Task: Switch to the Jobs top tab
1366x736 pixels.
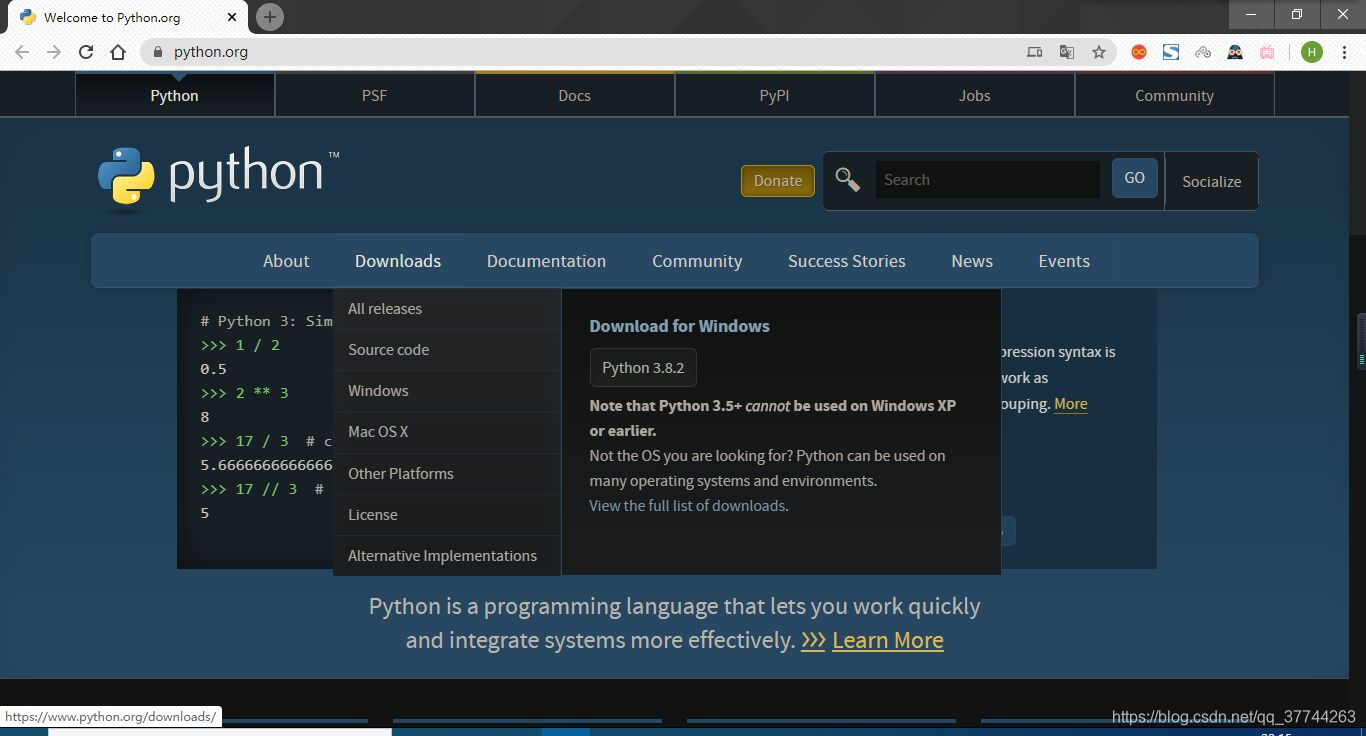Action: 975,96
